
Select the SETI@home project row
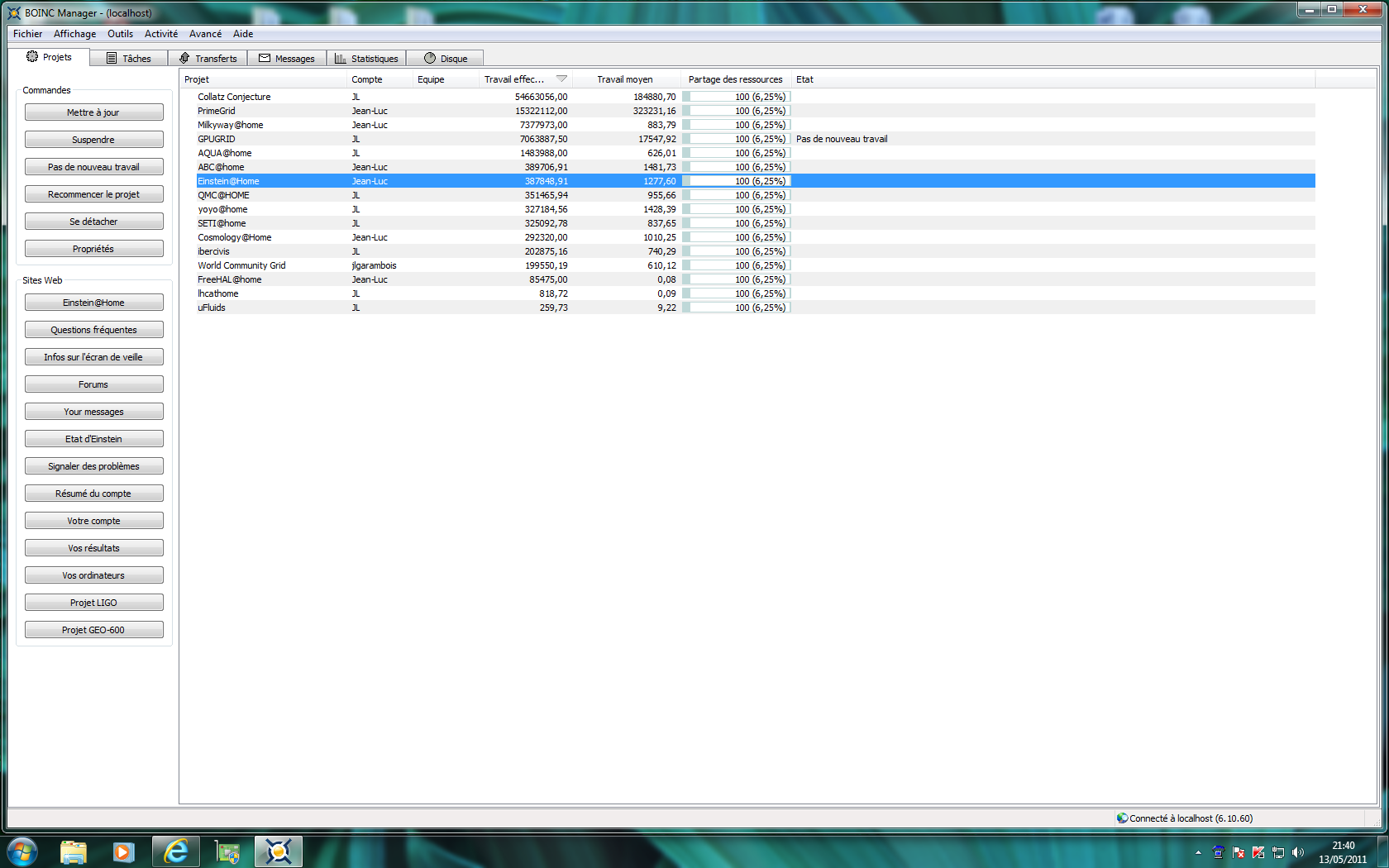tap(756, 223)
